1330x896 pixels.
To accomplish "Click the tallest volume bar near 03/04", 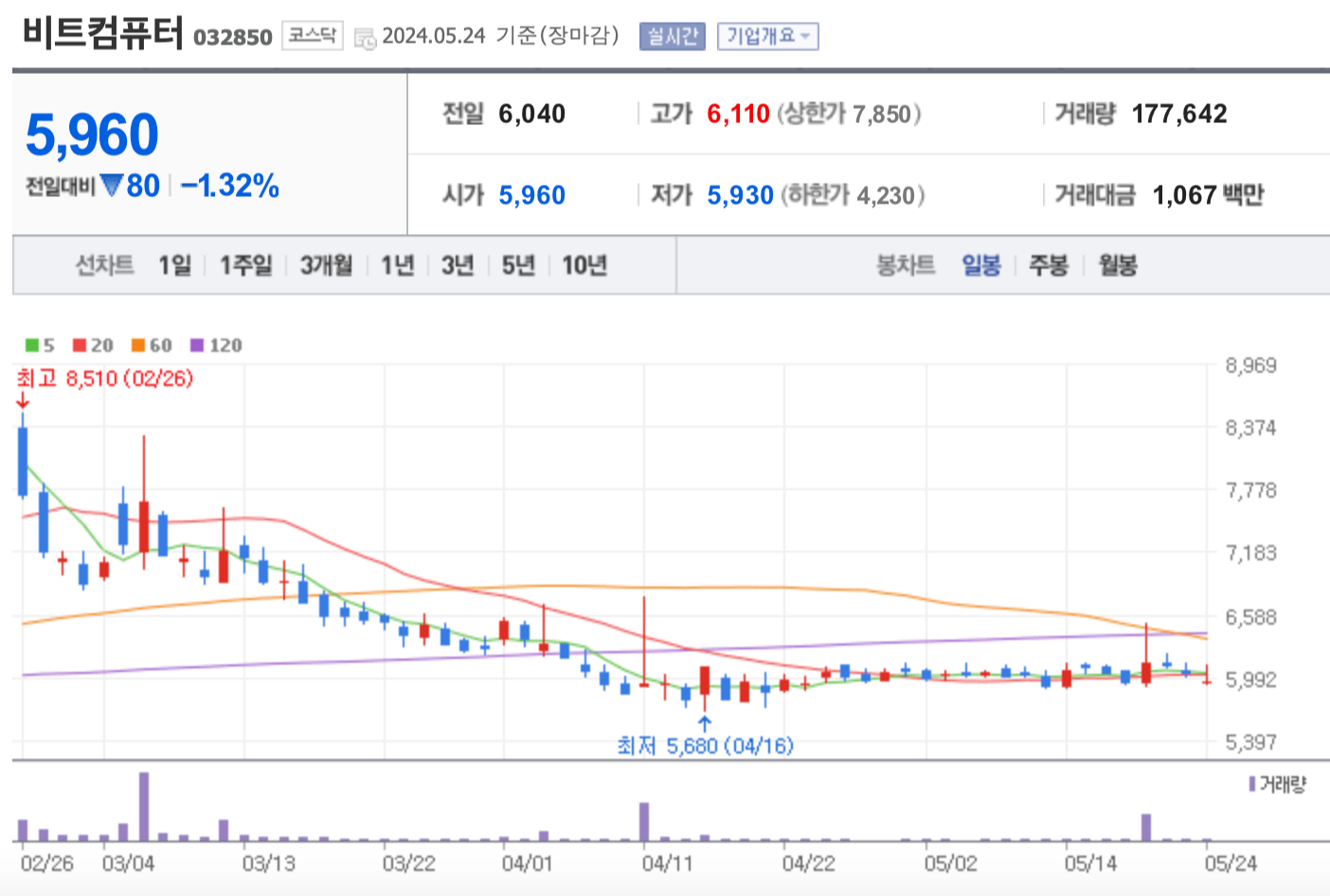I will 144,806.
